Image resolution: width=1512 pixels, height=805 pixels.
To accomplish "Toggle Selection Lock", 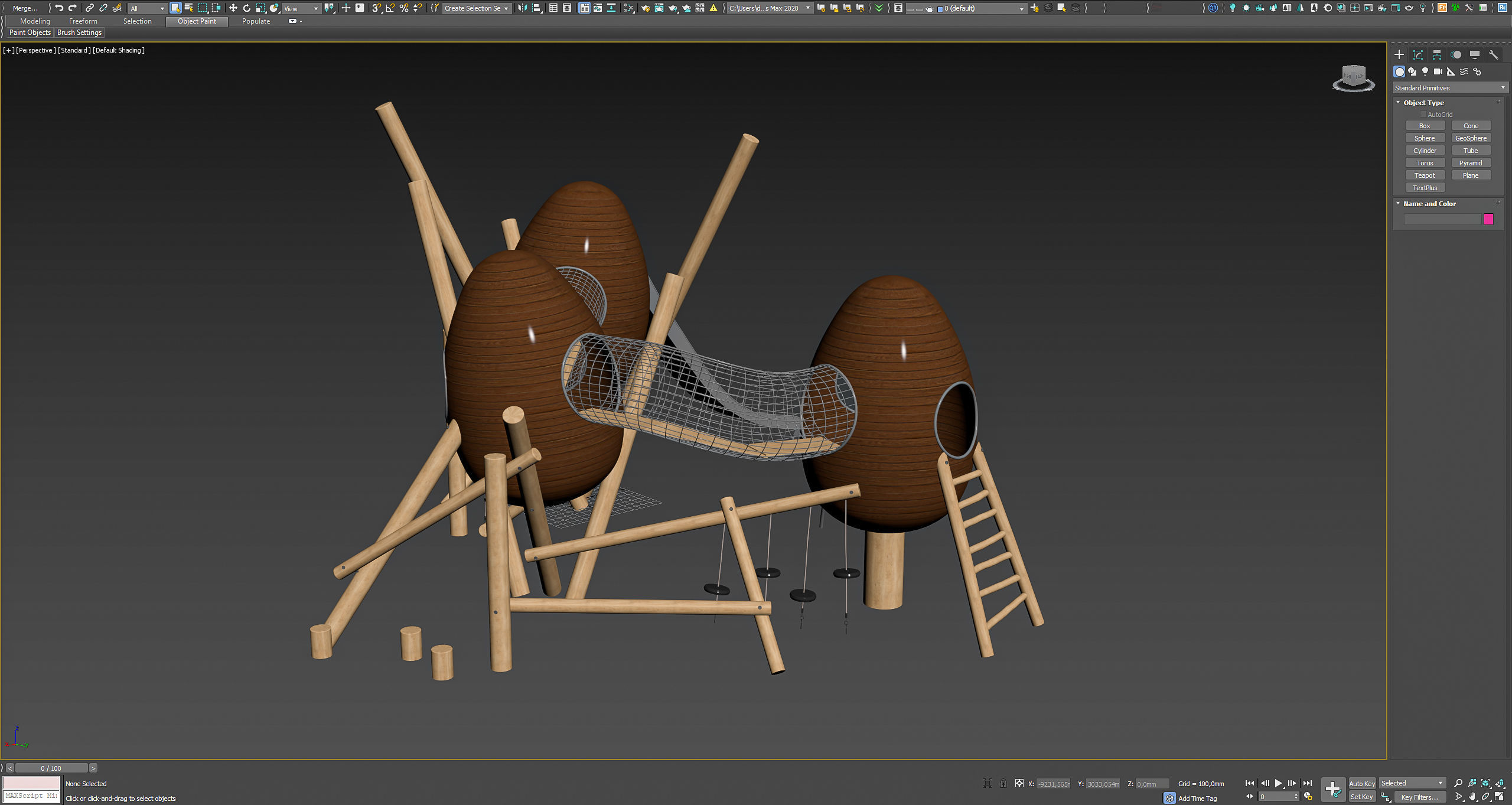I will pos(1003,784).
